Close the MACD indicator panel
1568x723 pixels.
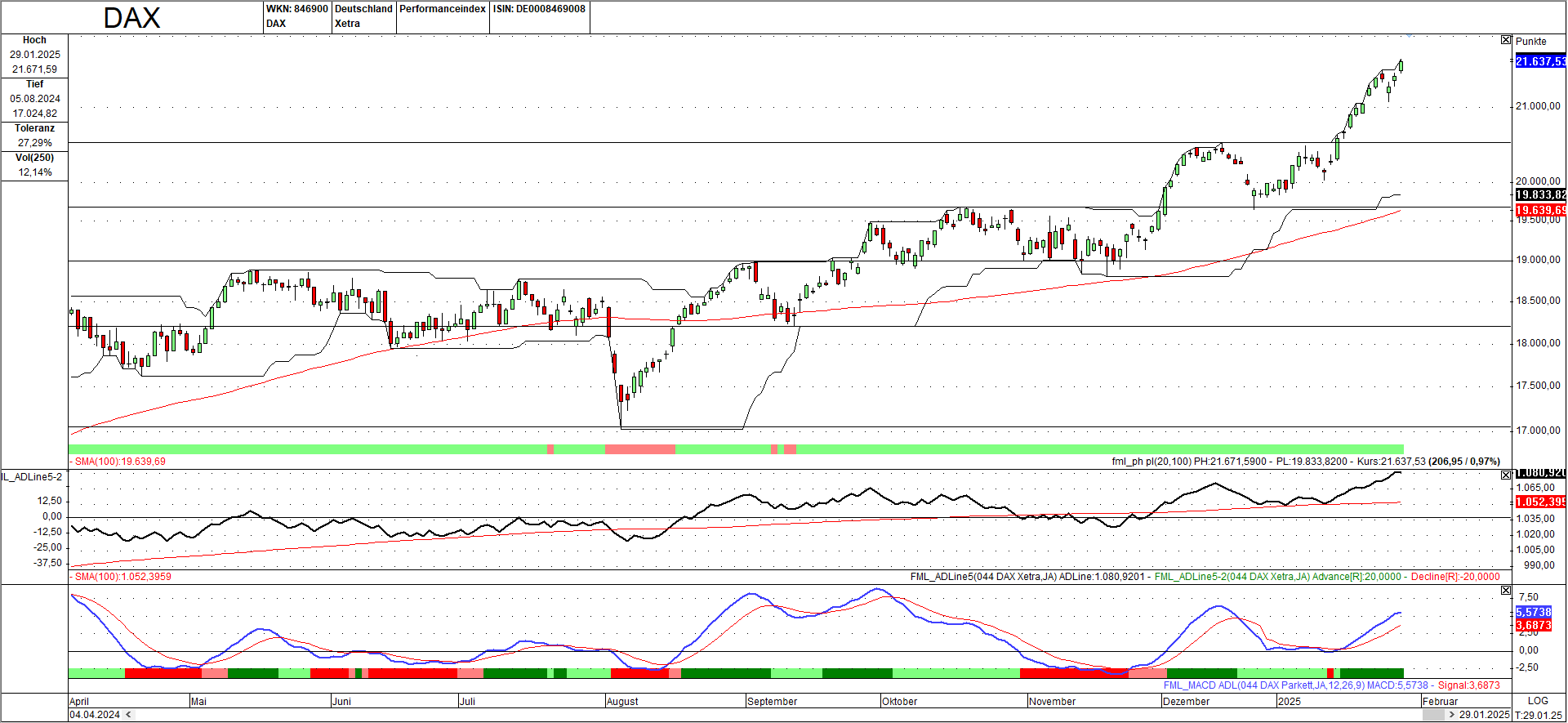pos(1506,590)
